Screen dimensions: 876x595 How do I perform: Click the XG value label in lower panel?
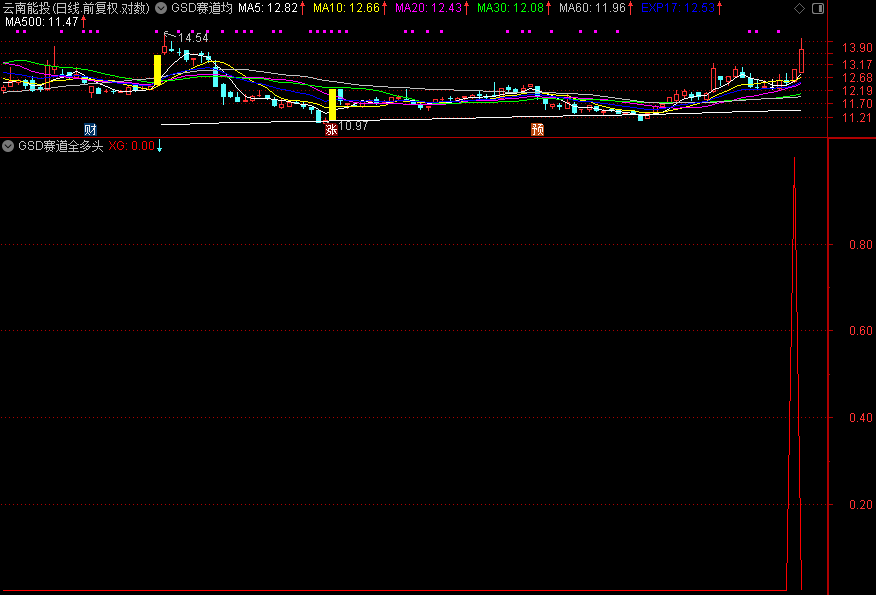coord(131,145)
